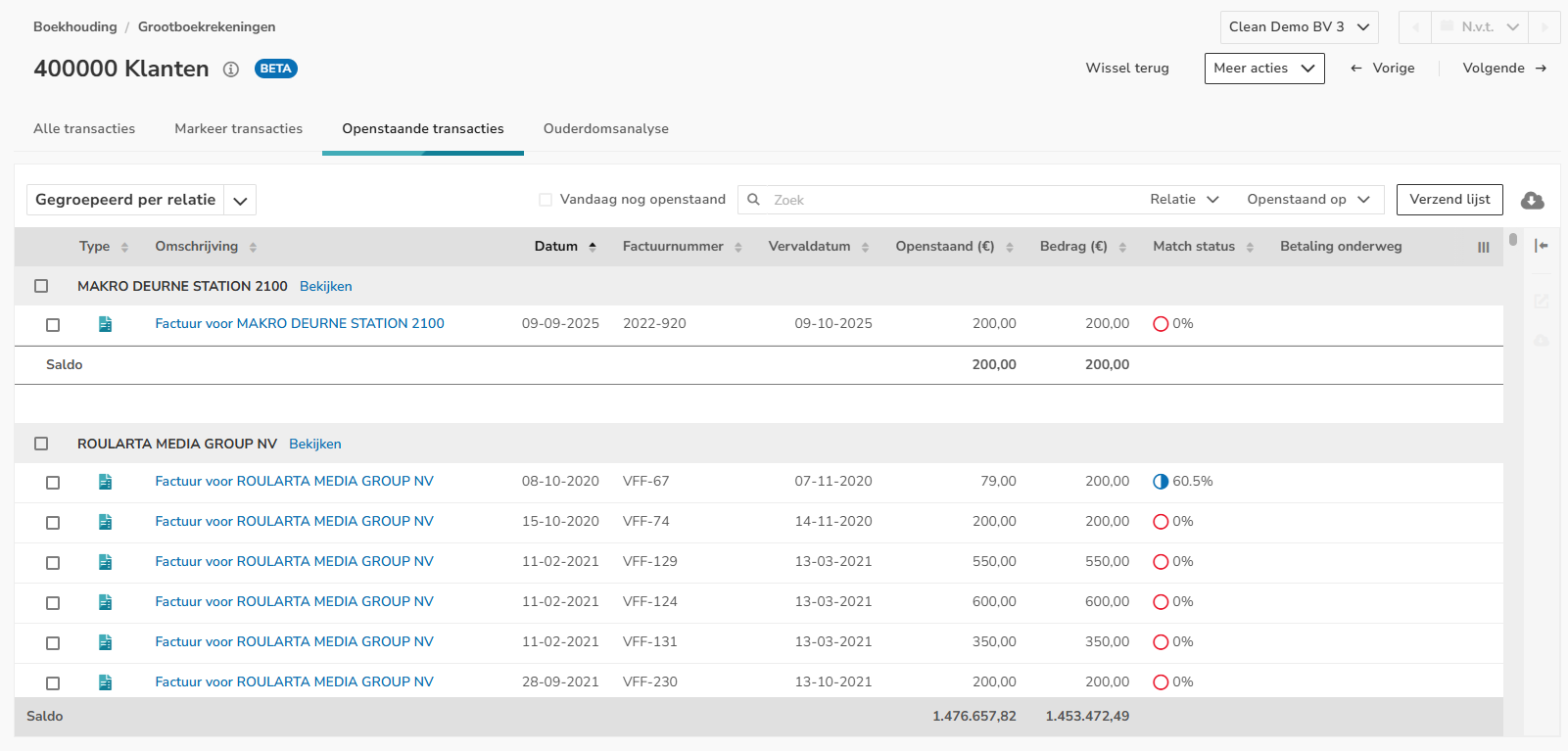Sort by Datum column arrow

coord(593,247)
